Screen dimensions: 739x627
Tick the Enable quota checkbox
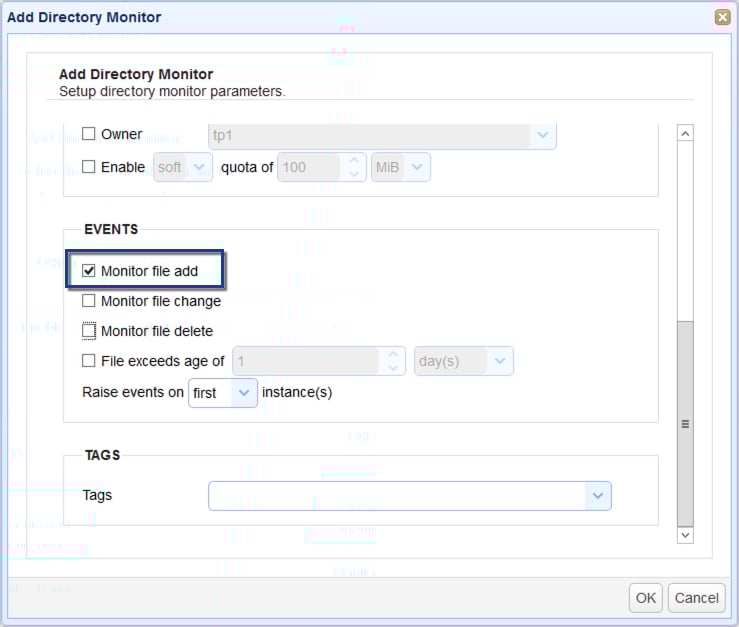[89, 167]
